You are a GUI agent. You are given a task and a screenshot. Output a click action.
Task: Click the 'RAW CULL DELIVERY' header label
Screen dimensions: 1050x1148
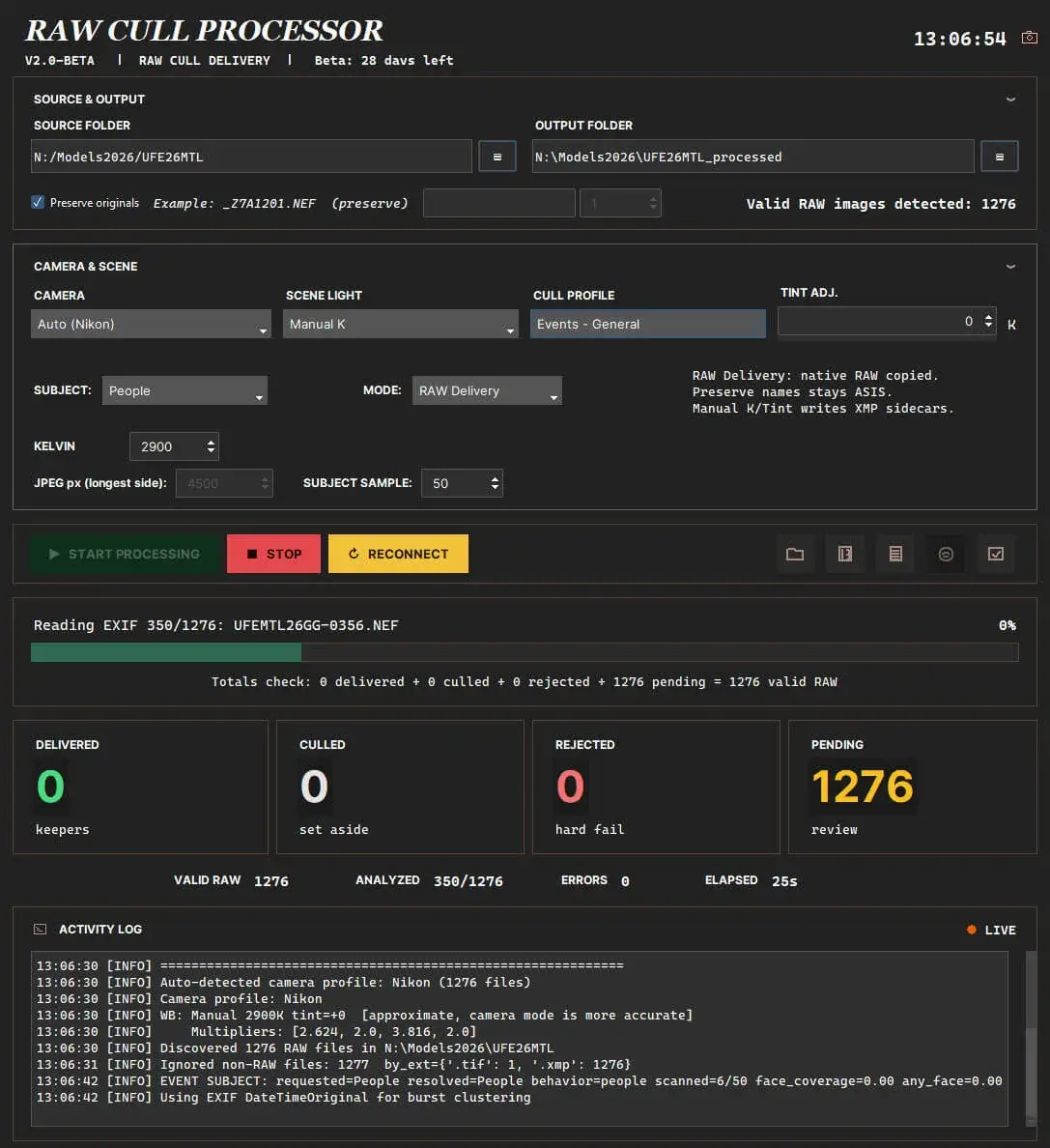pyautogui.click(x=204, y=60)
